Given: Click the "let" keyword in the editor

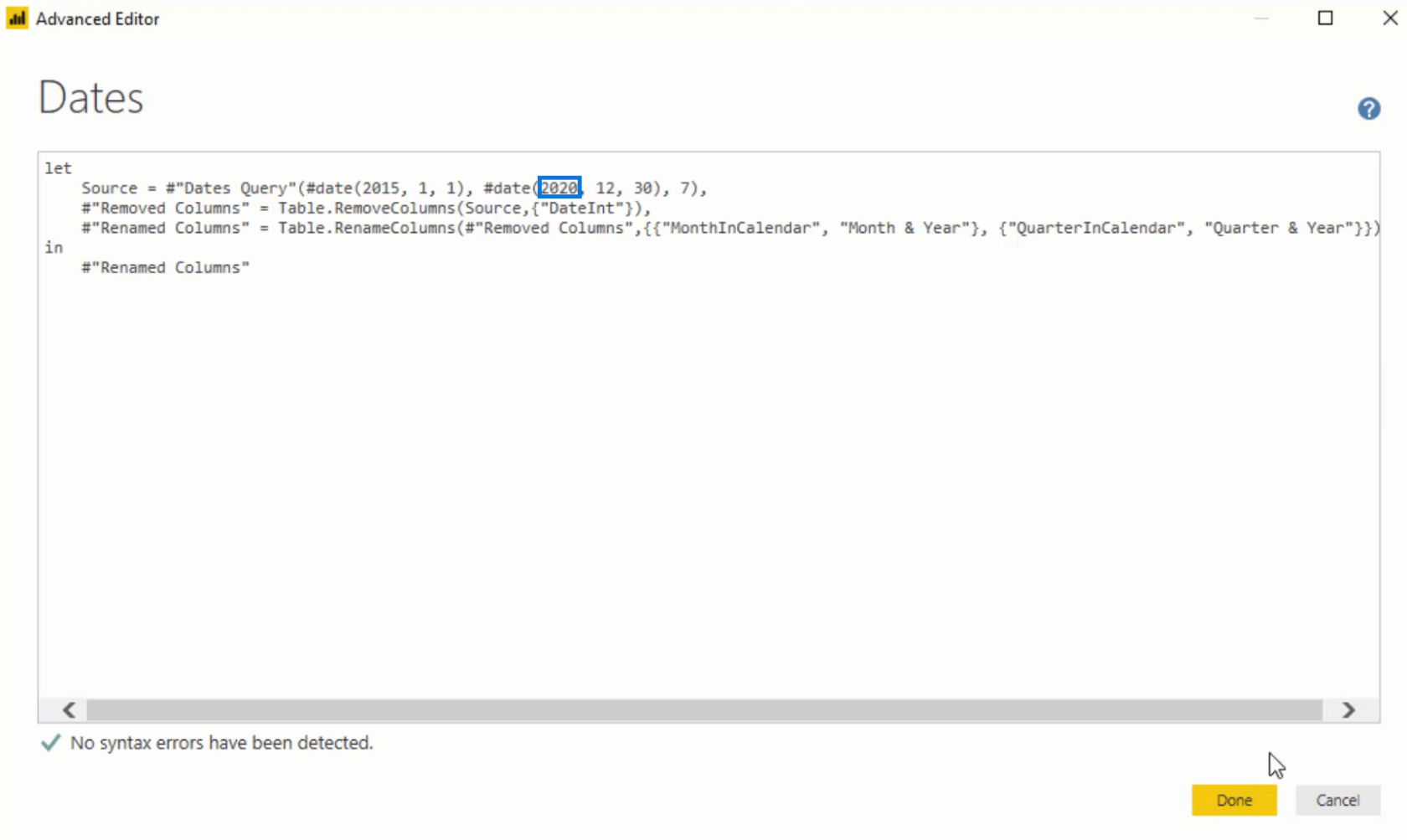Looking at the screenshot, I should (59, 168).
